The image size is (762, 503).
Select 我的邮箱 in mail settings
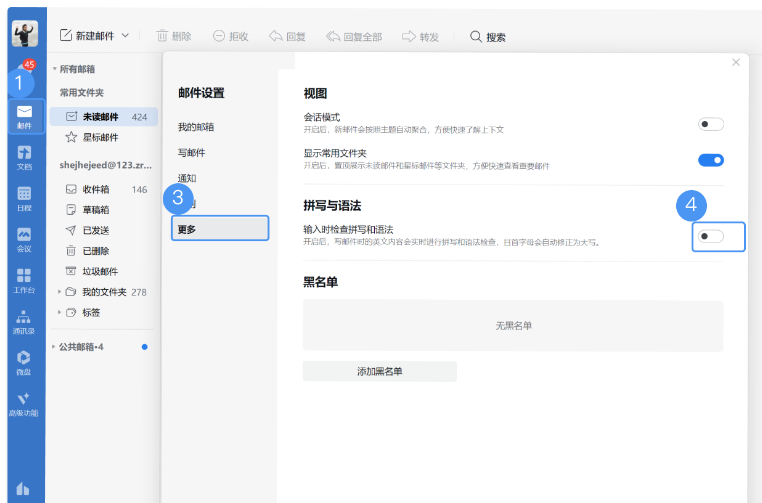coord(196,127)
